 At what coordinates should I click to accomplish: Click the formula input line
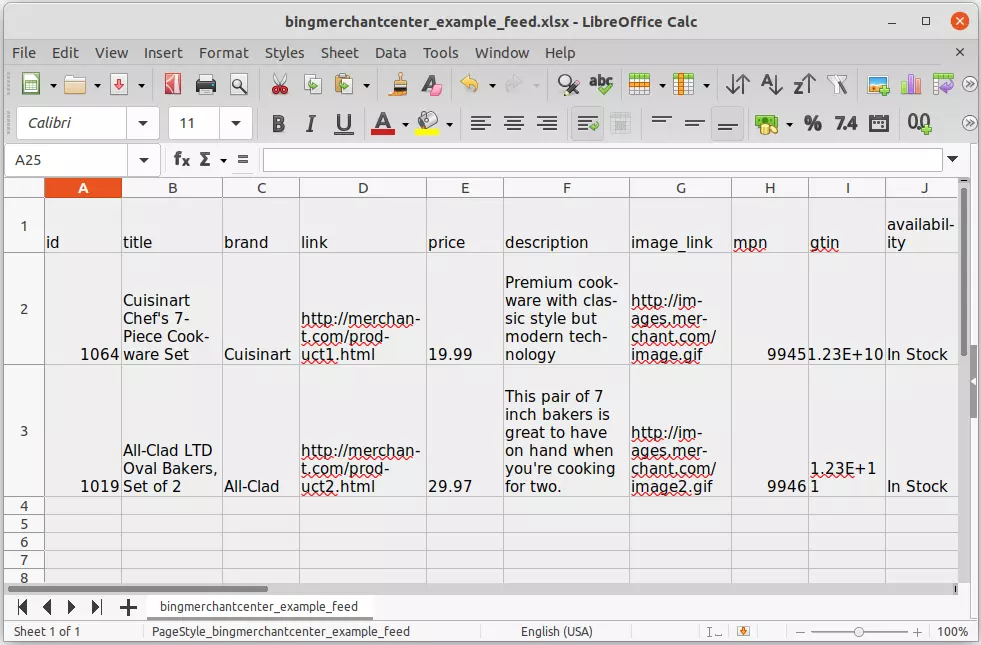tap(602, 160)
